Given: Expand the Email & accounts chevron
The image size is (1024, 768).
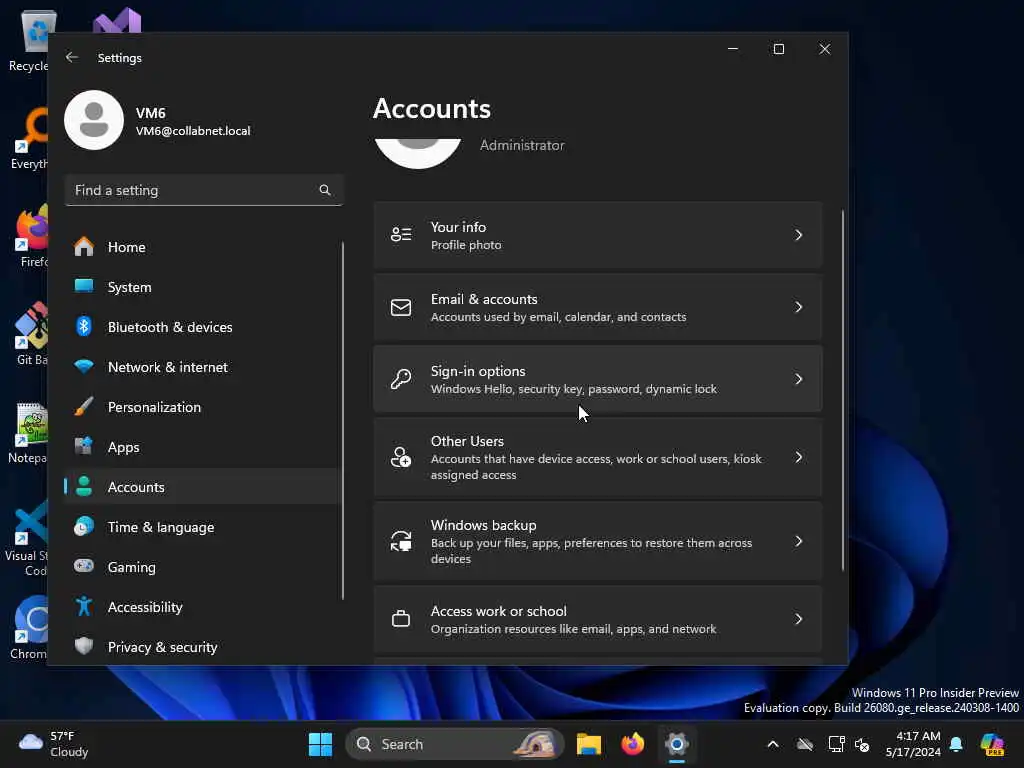Looking at the screenshot, I should [x=798, y=307].
